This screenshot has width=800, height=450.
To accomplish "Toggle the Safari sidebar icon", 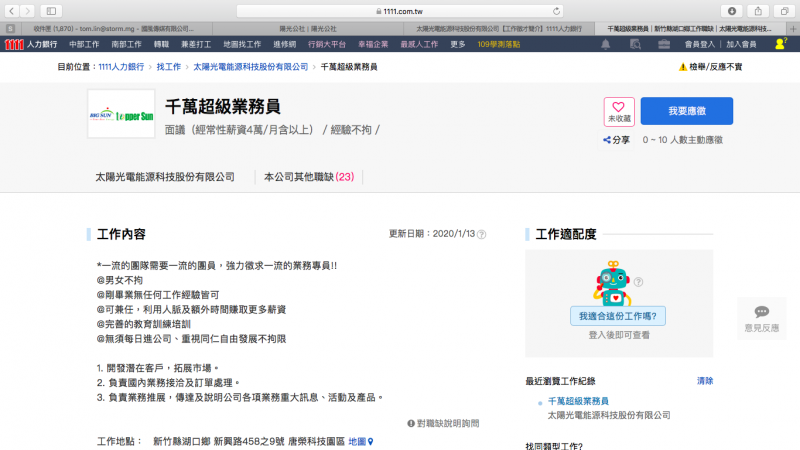I will point(51,11).
